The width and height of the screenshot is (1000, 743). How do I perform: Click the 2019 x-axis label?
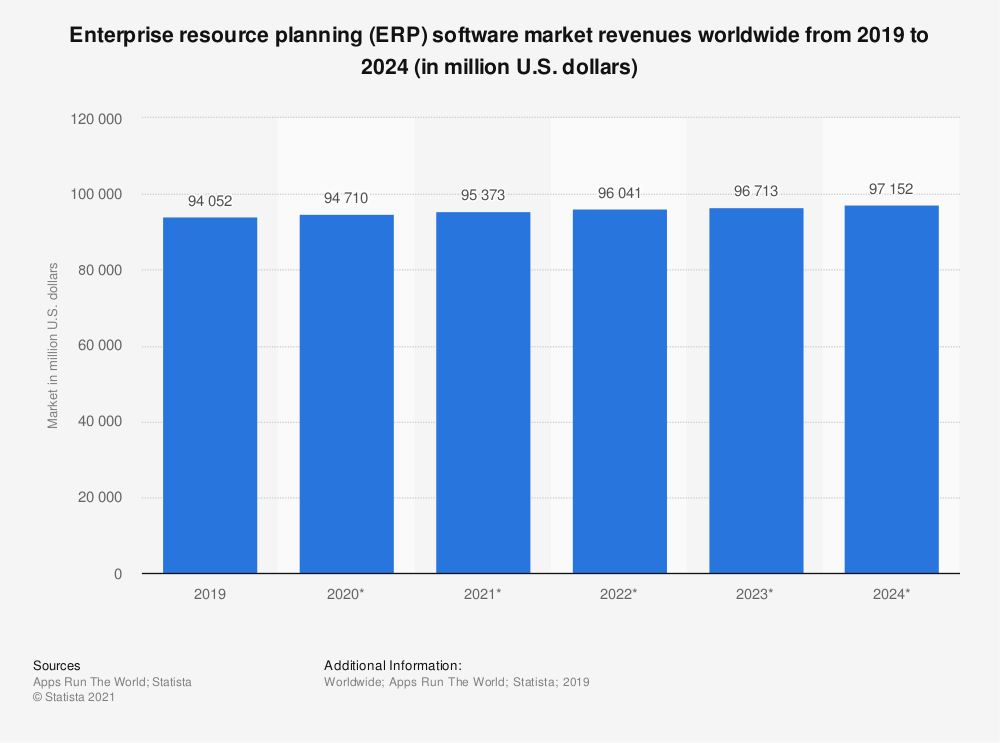pyautogui.click(x=210, y=594)
